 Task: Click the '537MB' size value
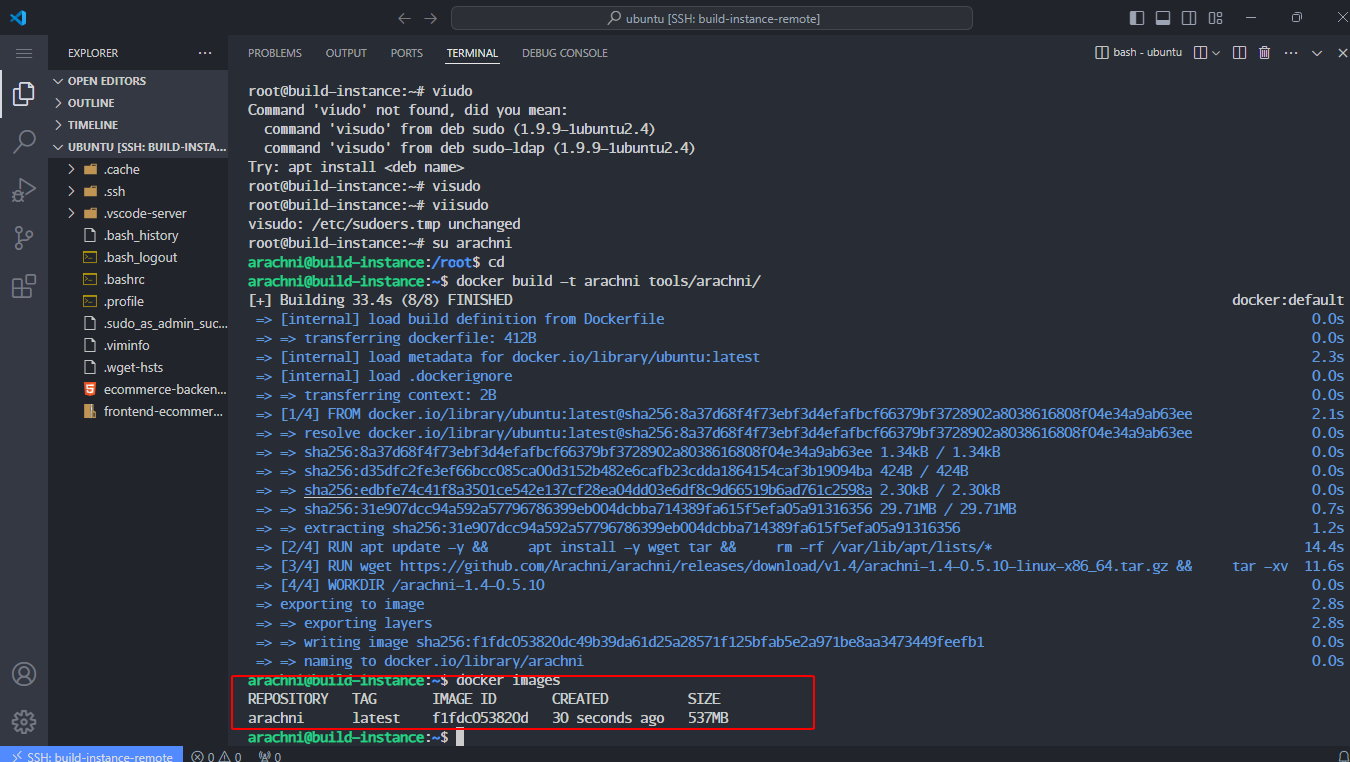708,718
